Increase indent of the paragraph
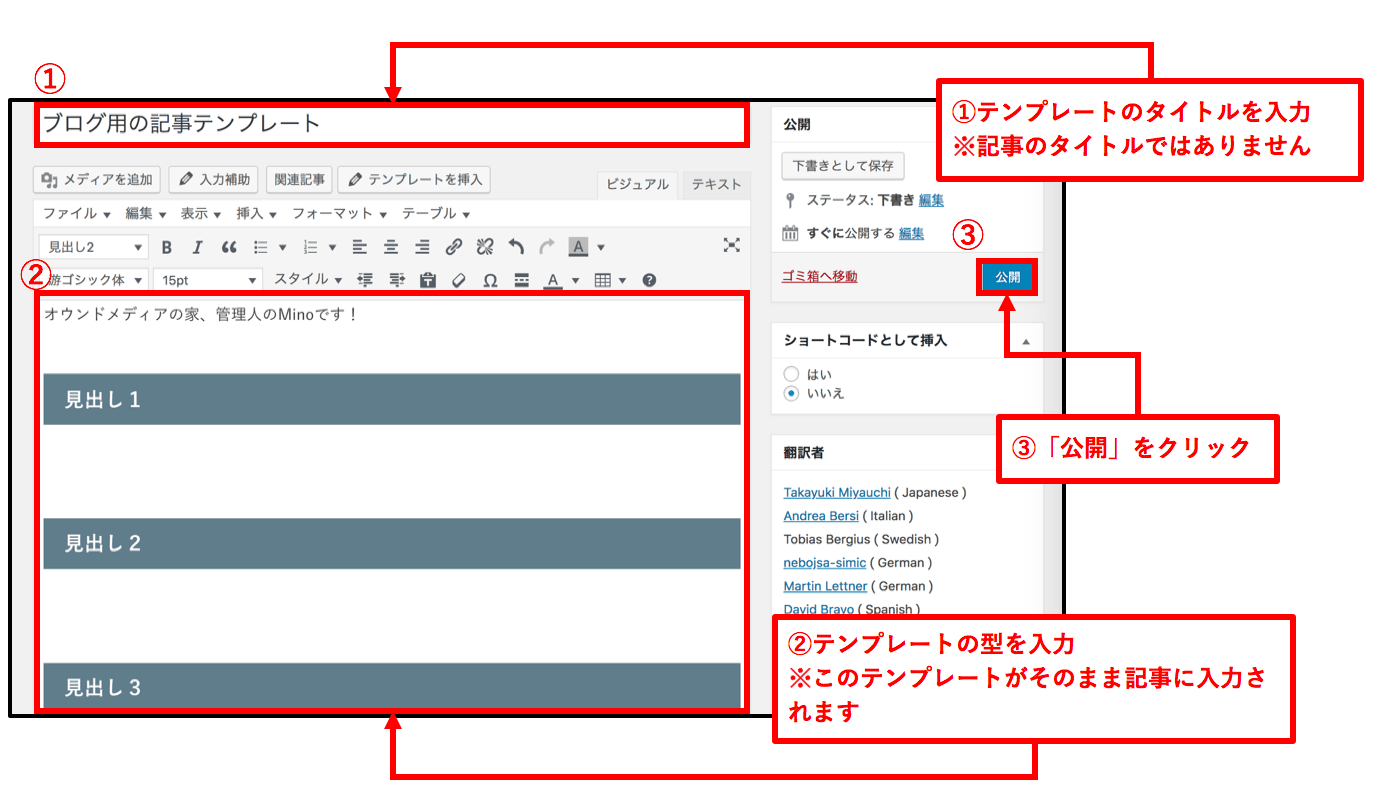This screenshot has width=1394, height=796. [397, 280]
